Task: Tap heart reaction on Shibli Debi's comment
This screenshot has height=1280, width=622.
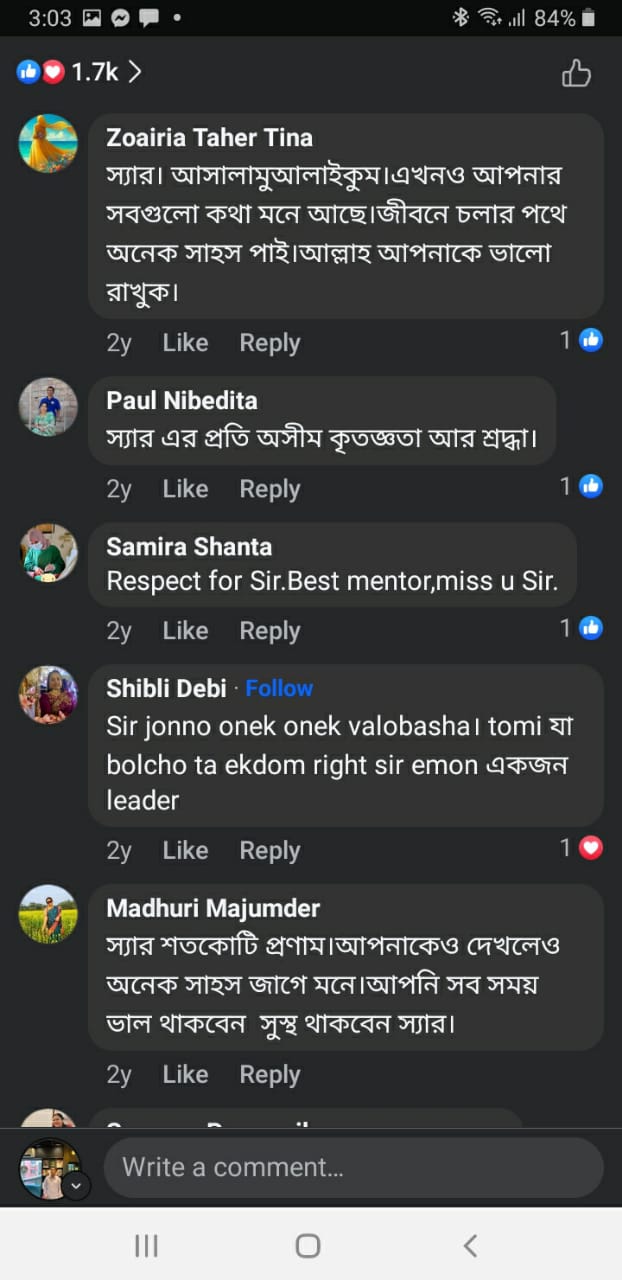Action: coord(591,848)
